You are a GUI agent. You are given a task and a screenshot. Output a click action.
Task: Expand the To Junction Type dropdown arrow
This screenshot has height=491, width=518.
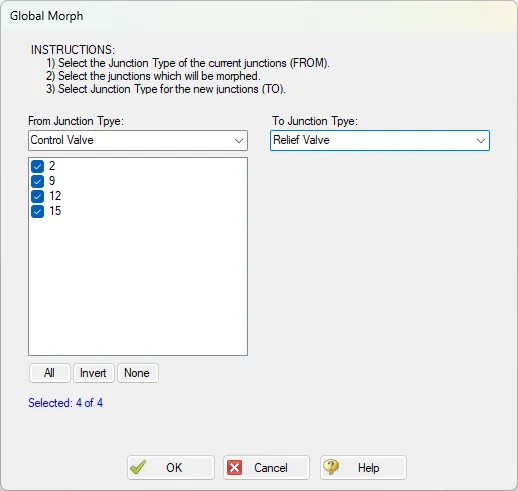tap(481, 141)
